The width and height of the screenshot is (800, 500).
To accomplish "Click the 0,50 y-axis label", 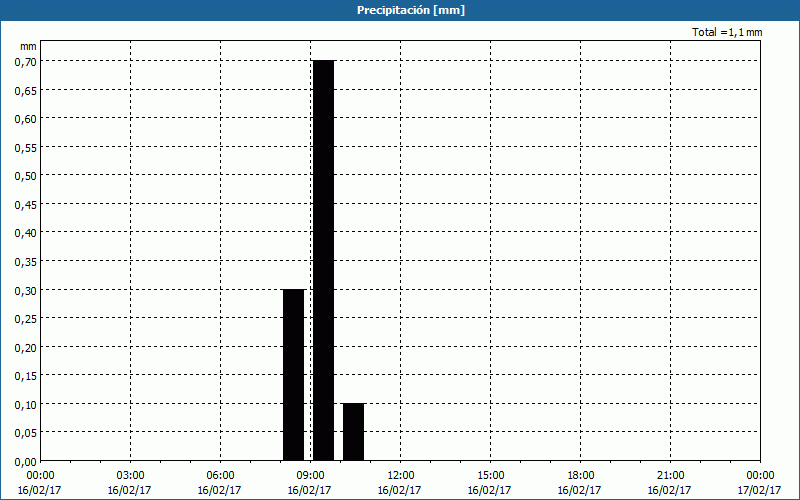I will coord(26,176).
